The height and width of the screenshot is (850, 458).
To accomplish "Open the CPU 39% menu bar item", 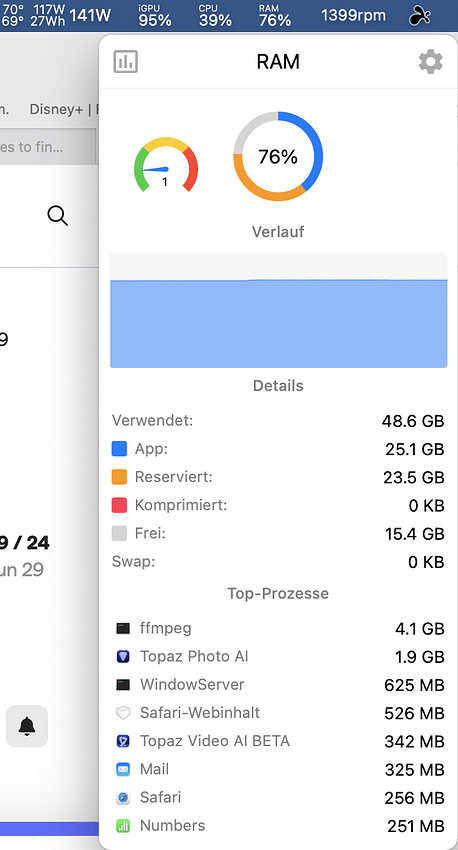I will click(215, 16).
